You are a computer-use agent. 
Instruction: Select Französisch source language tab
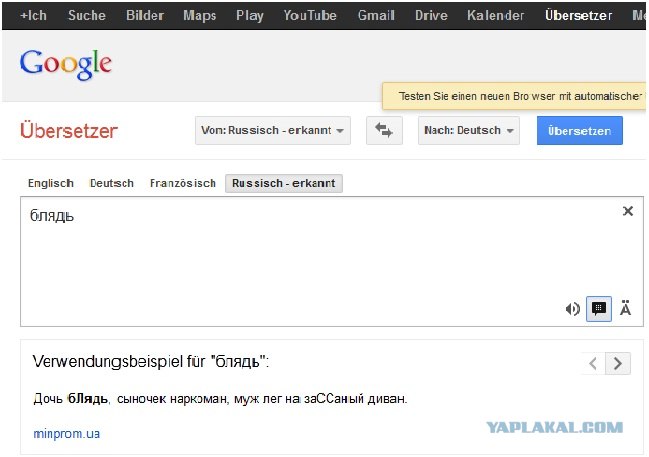point(182,184)
